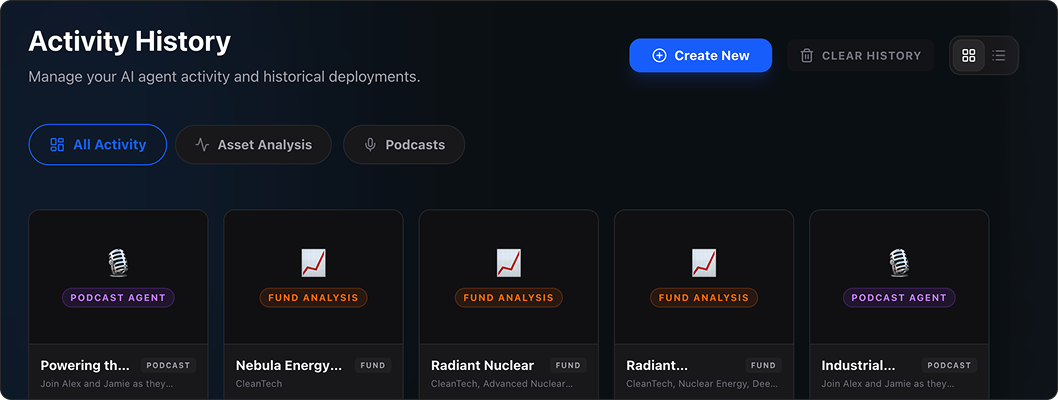1058x400 pixels.
Task: Open the Powering th... podcast card microphone thumbnail
Action: [118, 262]
